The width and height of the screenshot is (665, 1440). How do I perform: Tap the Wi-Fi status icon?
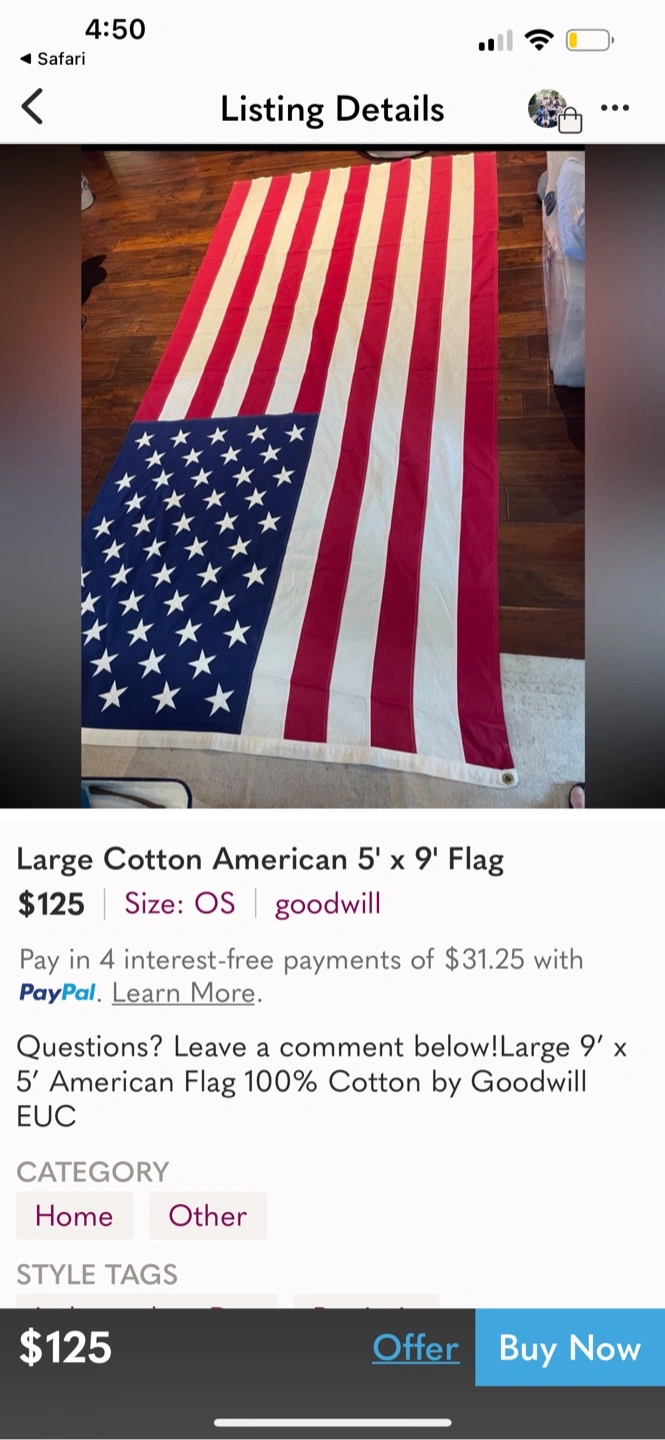click(x=540, y=41)
